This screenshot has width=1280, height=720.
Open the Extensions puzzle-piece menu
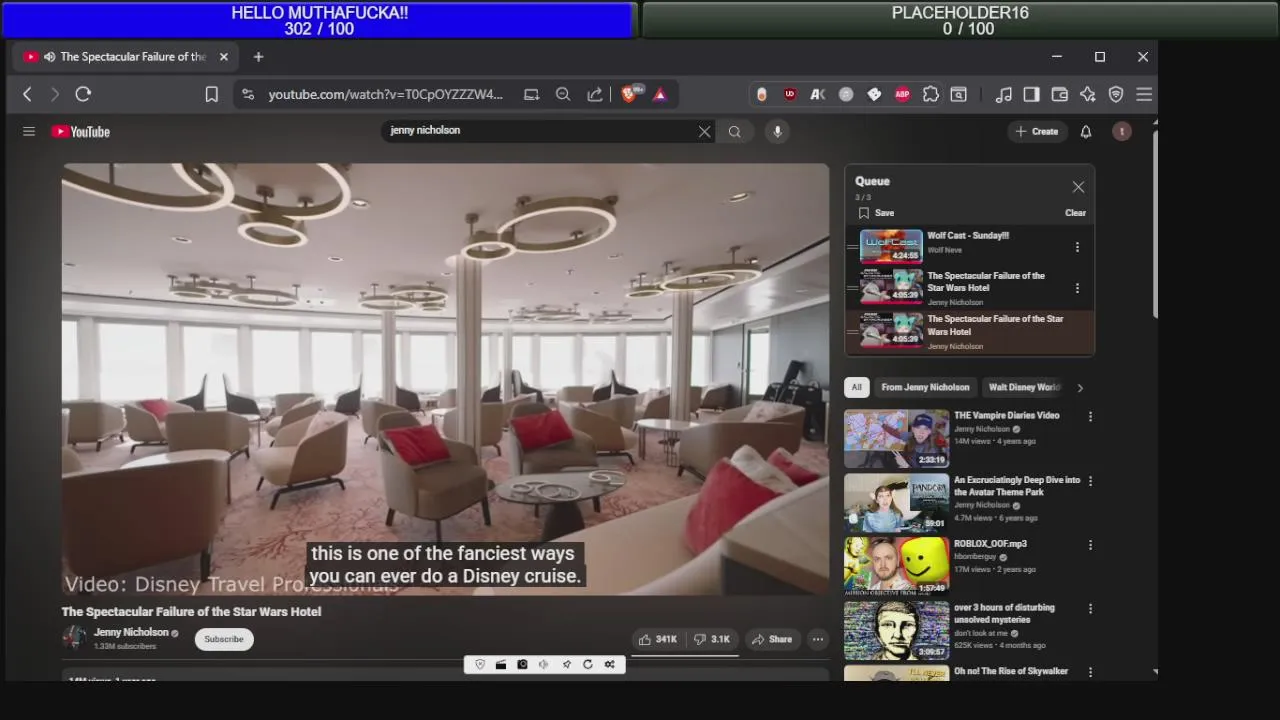(930, 94)
